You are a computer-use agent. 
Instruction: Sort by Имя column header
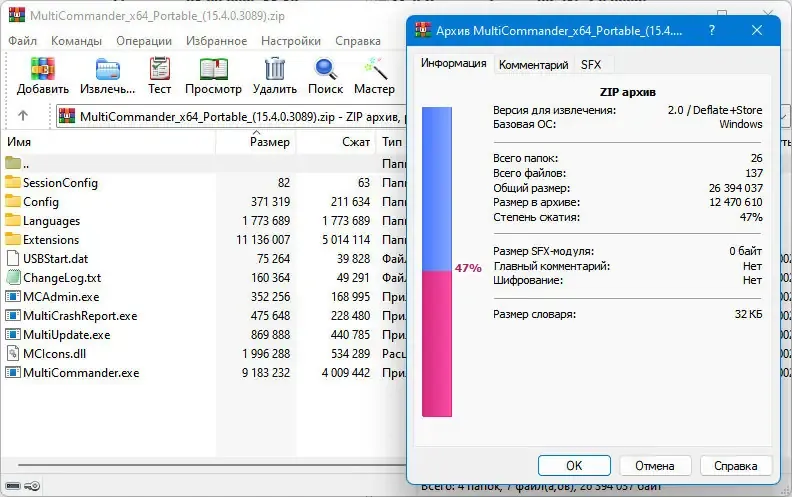(109, 142)
